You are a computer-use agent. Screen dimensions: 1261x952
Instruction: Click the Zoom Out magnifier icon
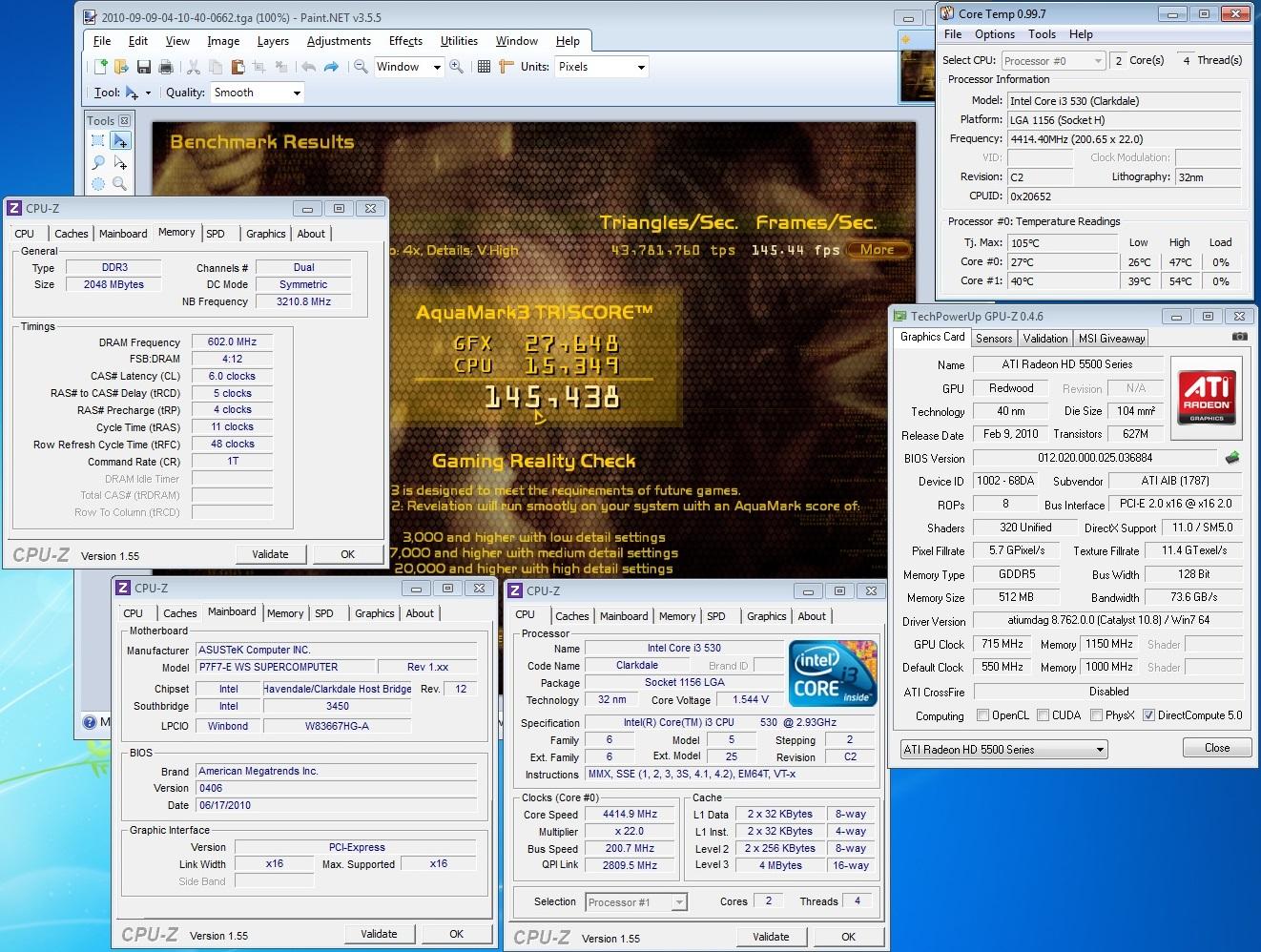point(361,67)
